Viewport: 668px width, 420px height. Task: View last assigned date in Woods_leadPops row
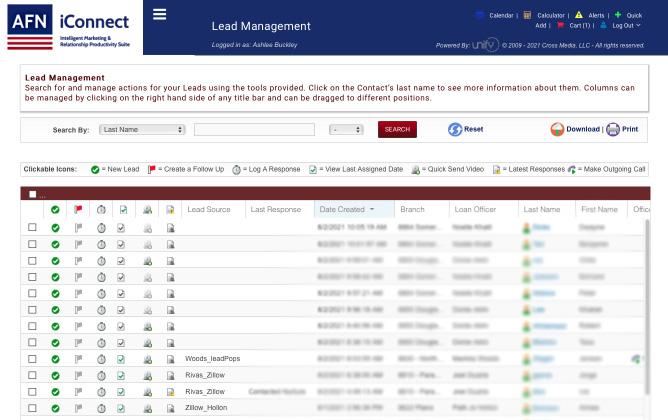[121, 359]
